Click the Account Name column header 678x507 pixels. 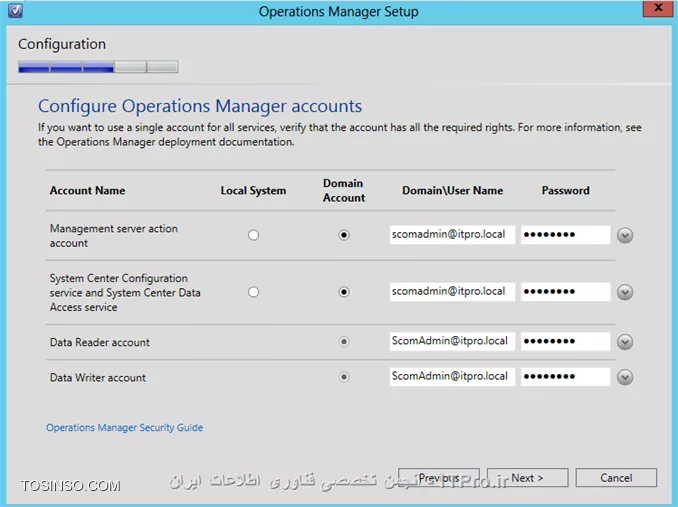coord(87,191)
